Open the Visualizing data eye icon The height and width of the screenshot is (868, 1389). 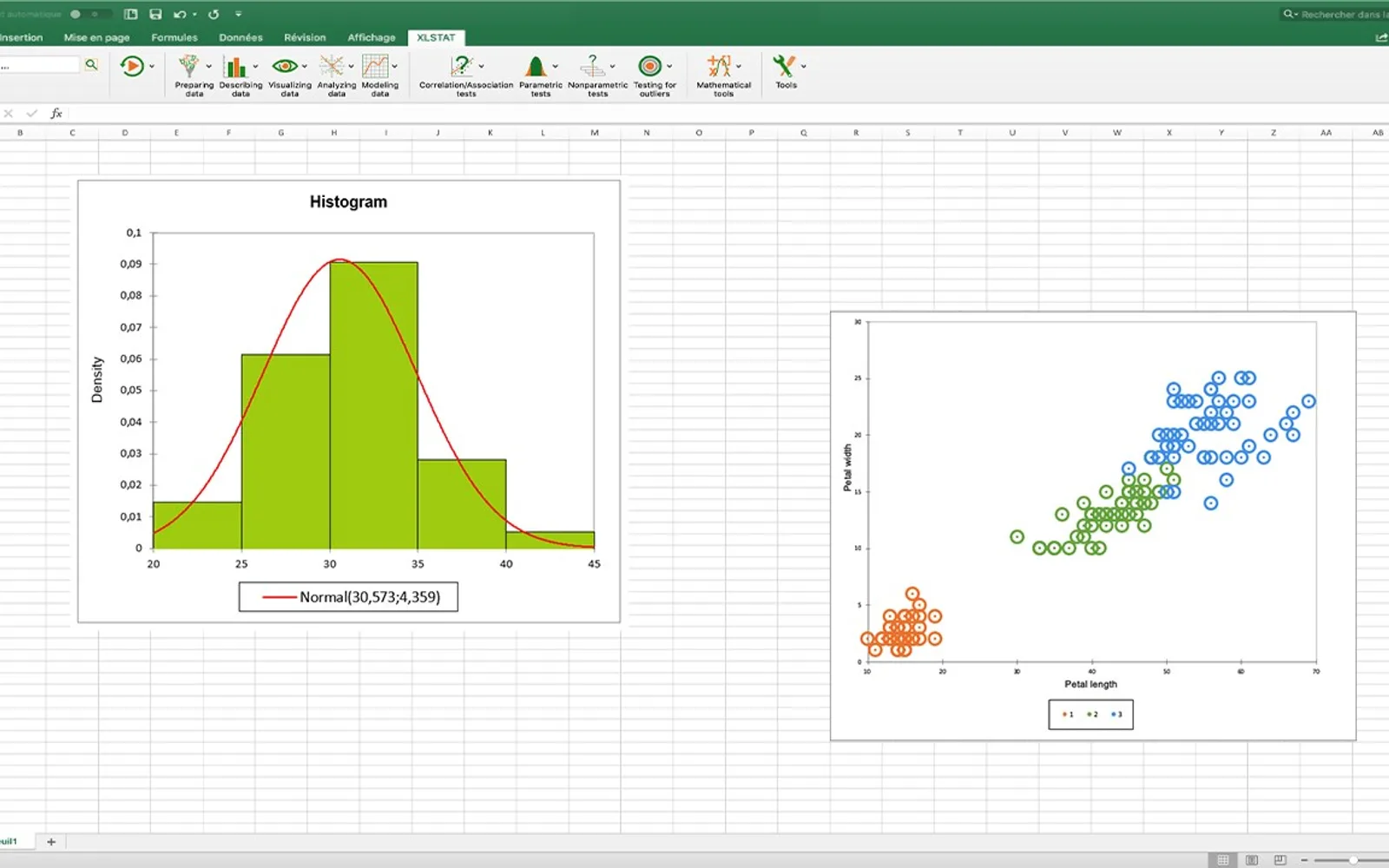pyautogui.click(x=284, y=66)
